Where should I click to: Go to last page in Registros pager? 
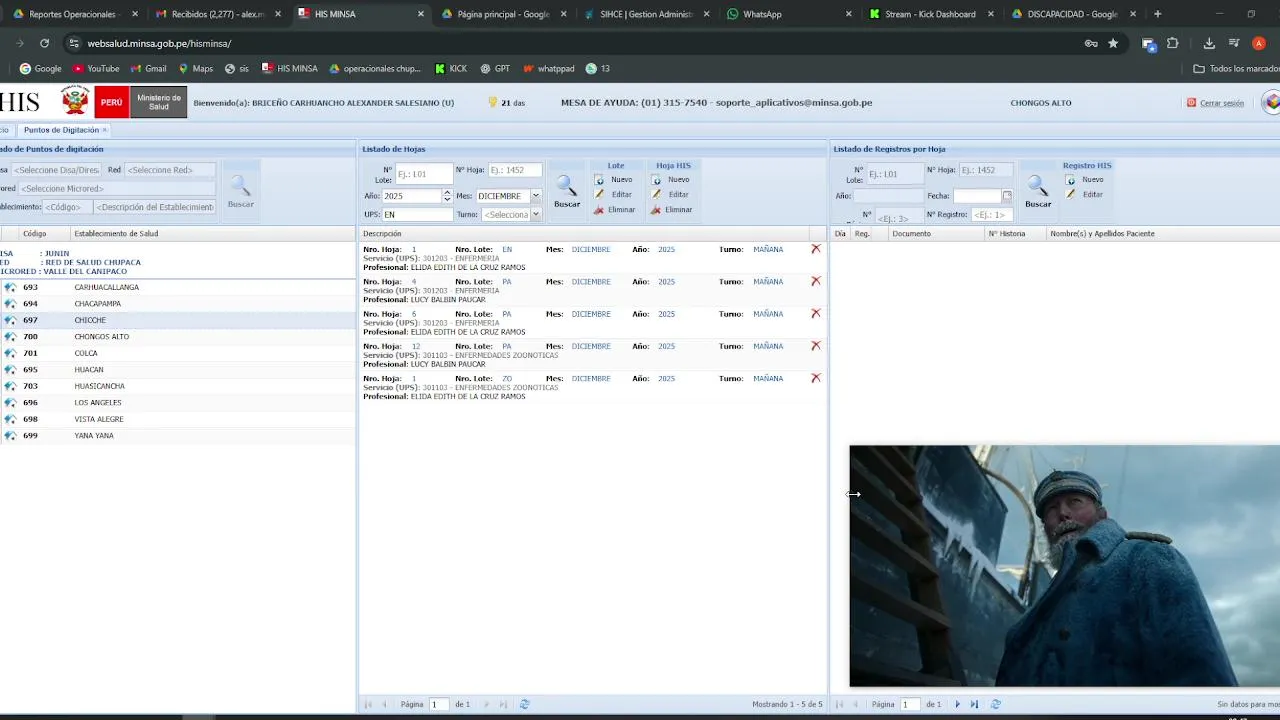click(x=974, y=704)
